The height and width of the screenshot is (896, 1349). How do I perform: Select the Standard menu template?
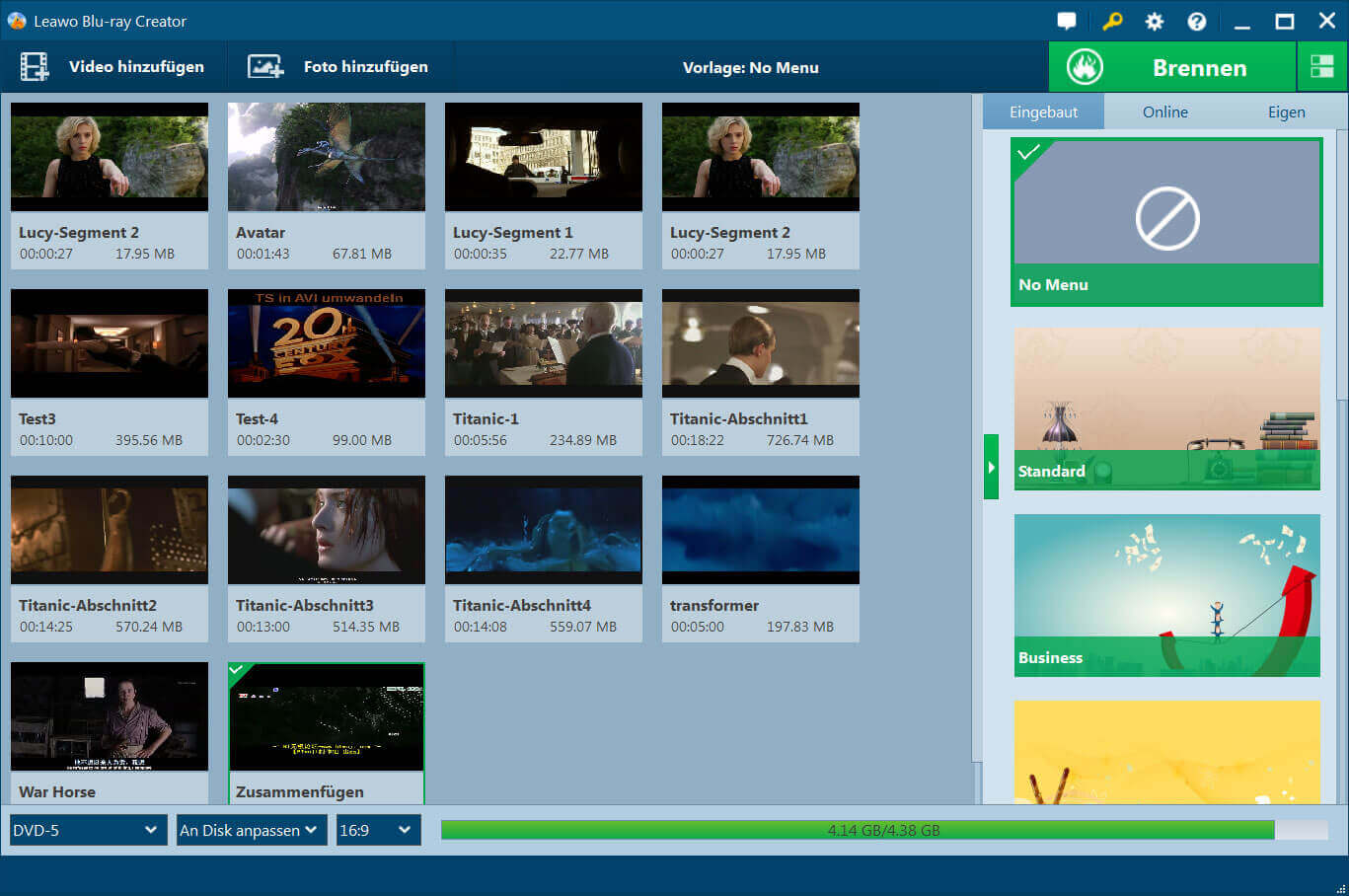pos(1166,409)
